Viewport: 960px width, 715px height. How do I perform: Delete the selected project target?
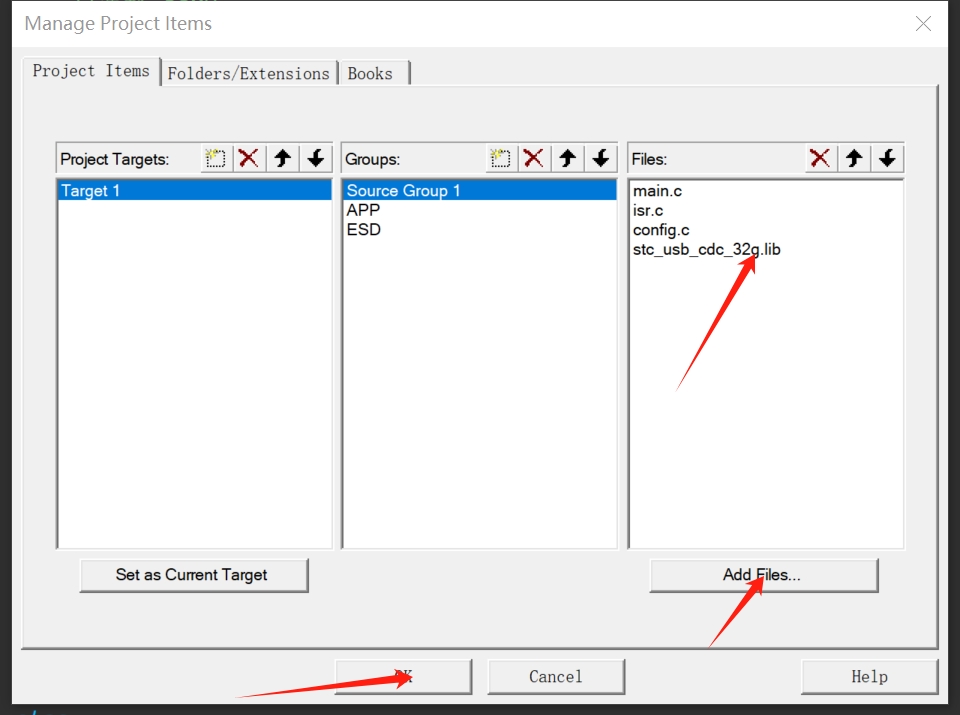pyautogui.click(x=249, y=158)
